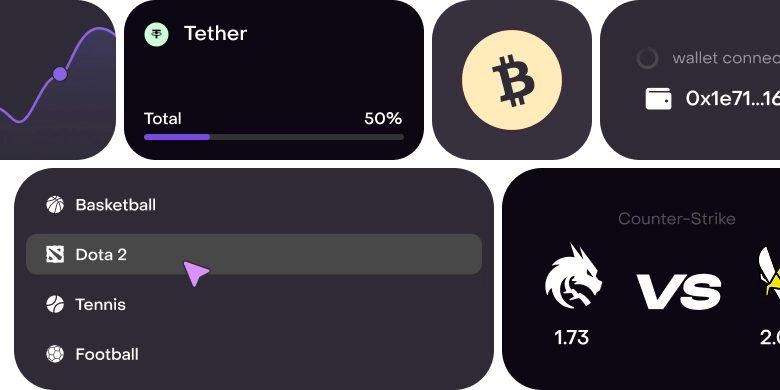The image size is (780, 390).
Task: Pick the 1.73 odds value
Action: tap(572, 338)
